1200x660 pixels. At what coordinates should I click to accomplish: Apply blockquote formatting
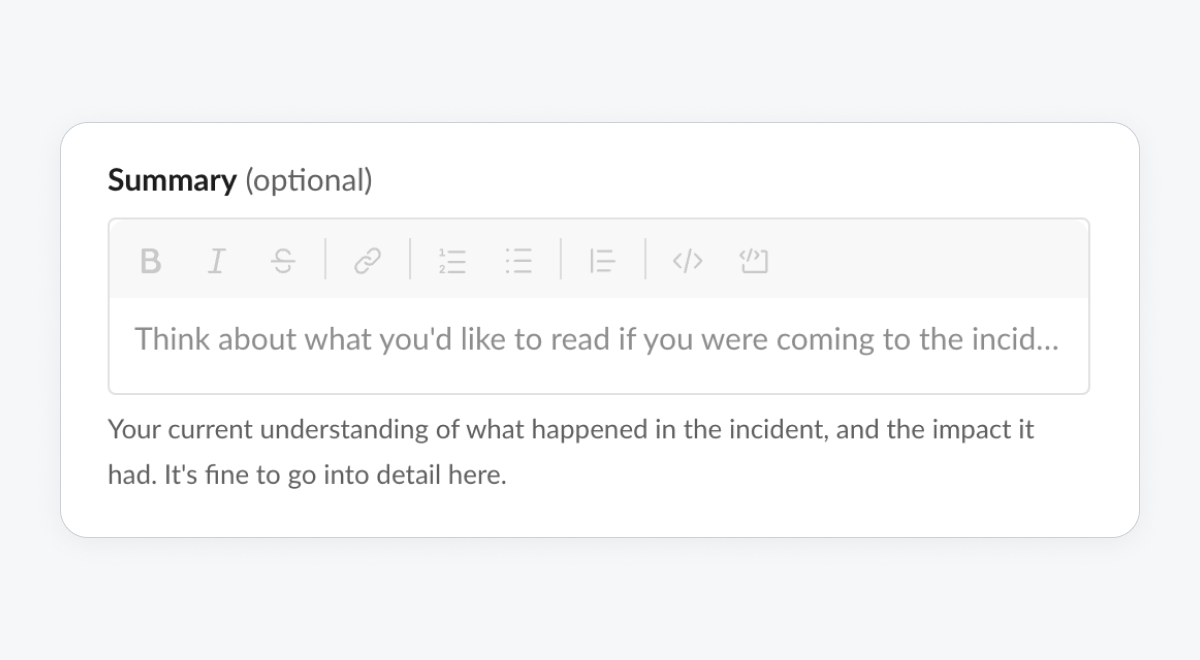pos(602,261)
